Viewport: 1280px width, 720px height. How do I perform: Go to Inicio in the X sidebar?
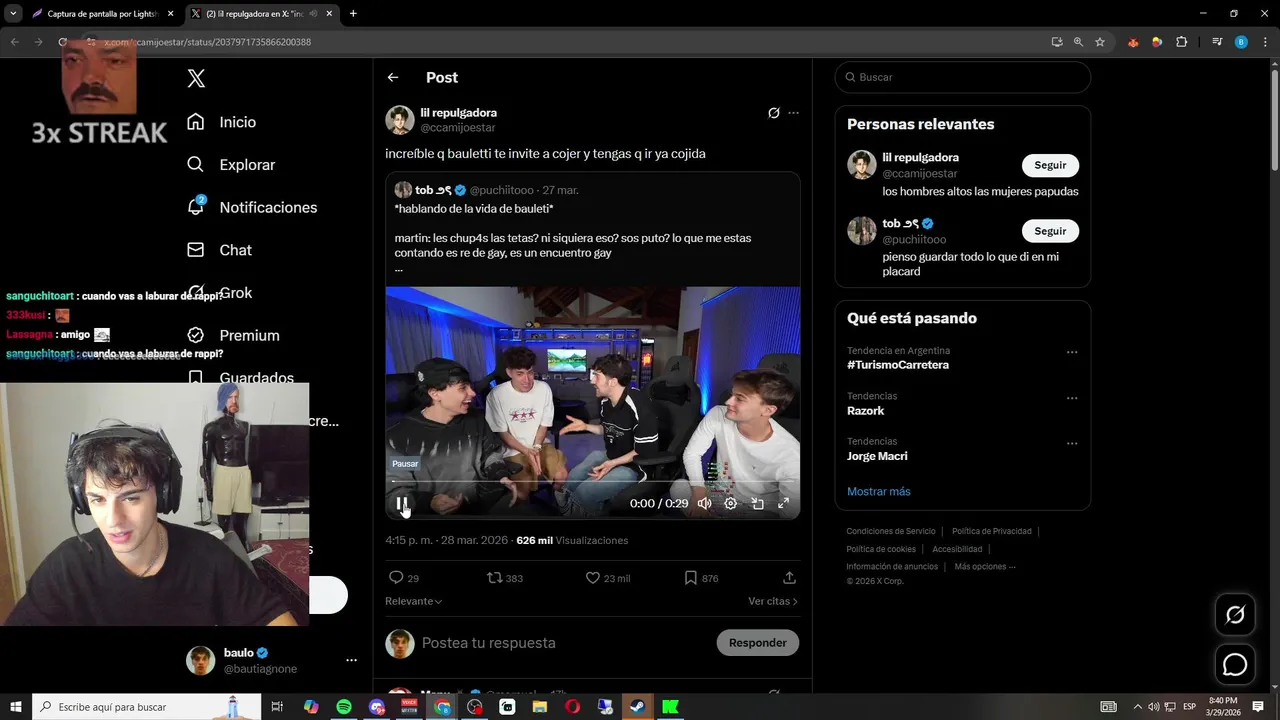coord(222,122)
